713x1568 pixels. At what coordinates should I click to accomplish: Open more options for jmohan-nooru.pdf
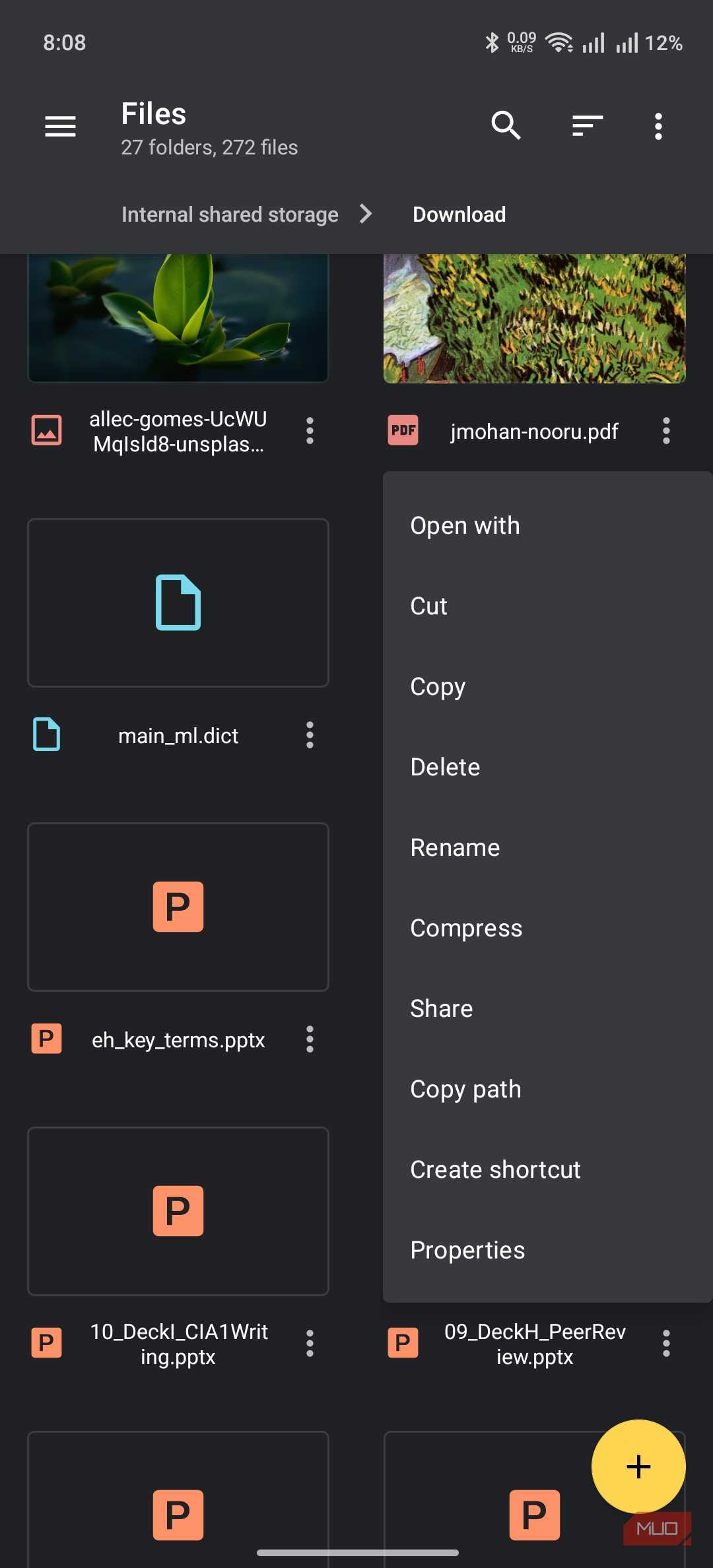click(666, 431)
